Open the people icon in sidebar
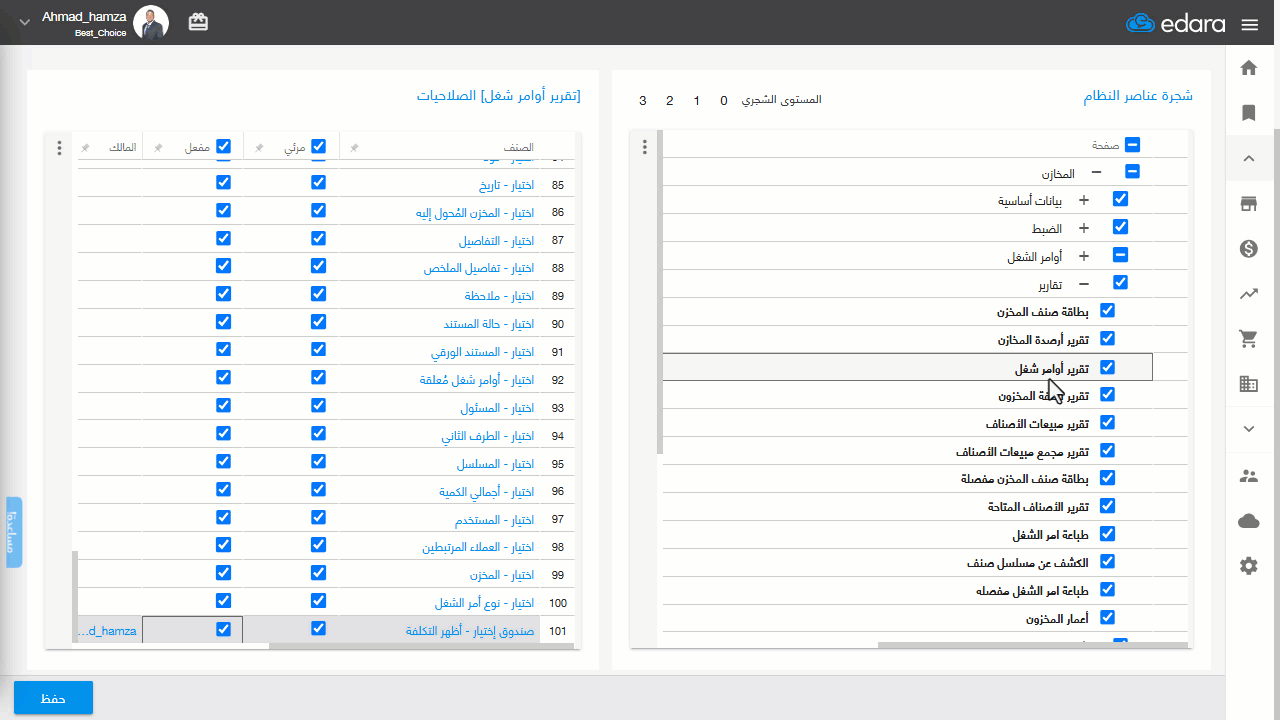The height and width of the screenshot is (720, 1280). [1248, 476]
